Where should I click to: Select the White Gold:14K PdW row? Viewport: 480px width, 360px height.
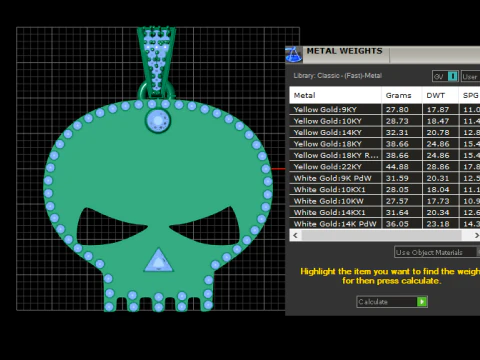pyautogui.click(x=385, y=224)
